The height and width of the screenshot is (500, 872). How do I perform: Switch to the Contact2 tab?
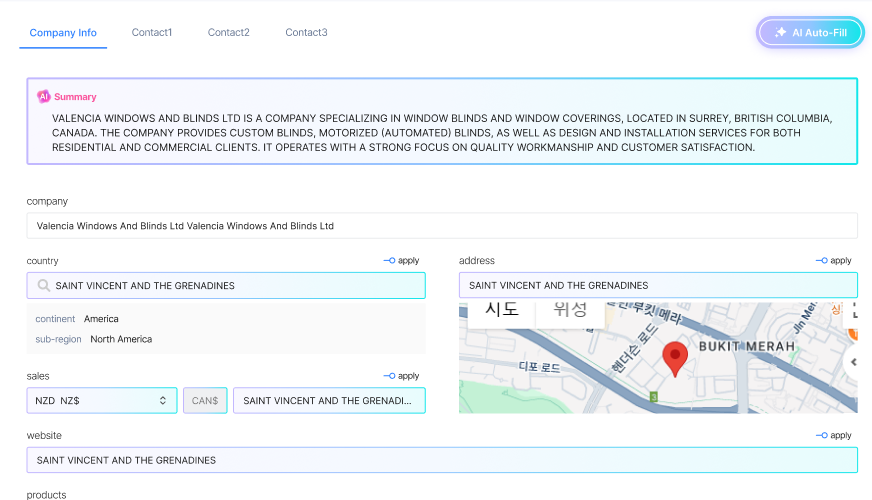point(229,33)
